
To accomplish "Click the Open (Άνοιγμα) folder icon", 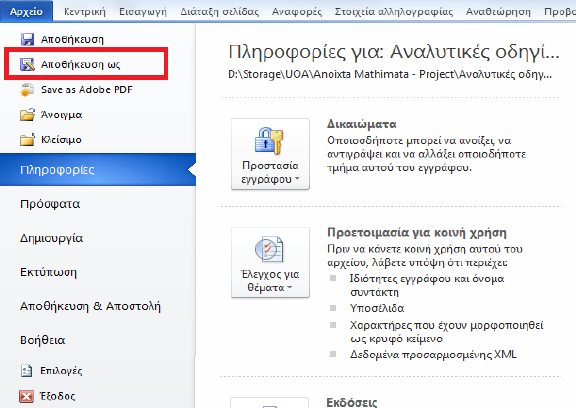I will [x=27, y=115].
